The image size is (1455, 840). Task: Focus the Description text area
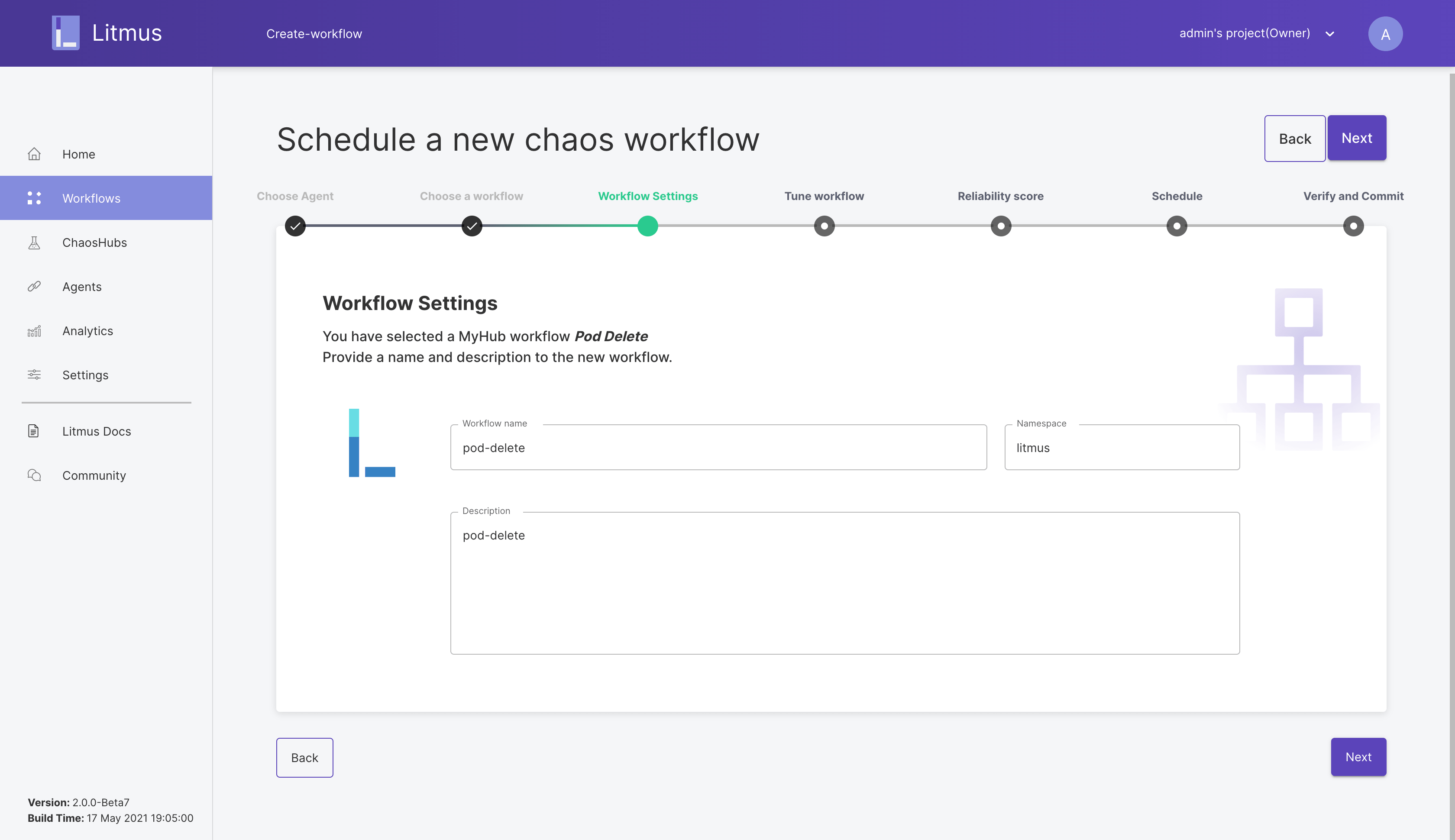pyautogui.click(x=844, y=583)
